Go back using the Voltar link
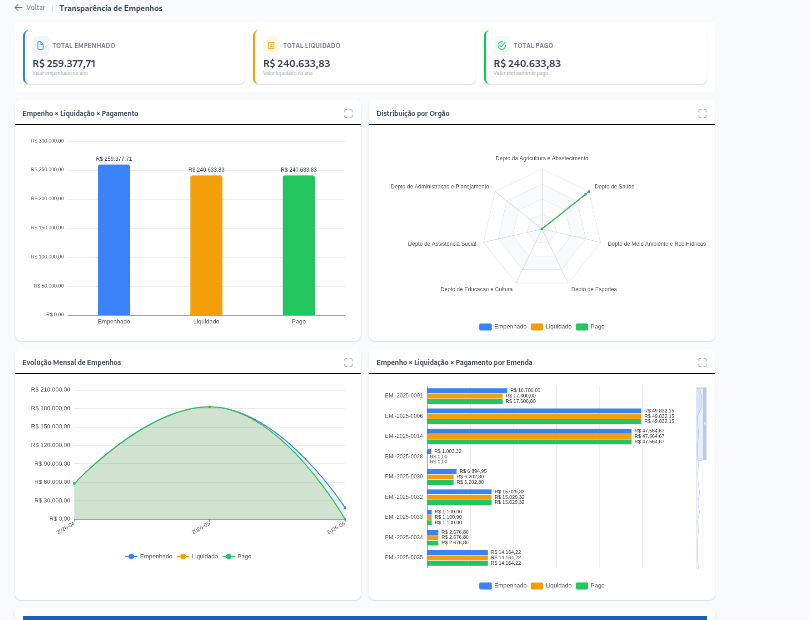The image size is (809, 620). click(36, 8)
